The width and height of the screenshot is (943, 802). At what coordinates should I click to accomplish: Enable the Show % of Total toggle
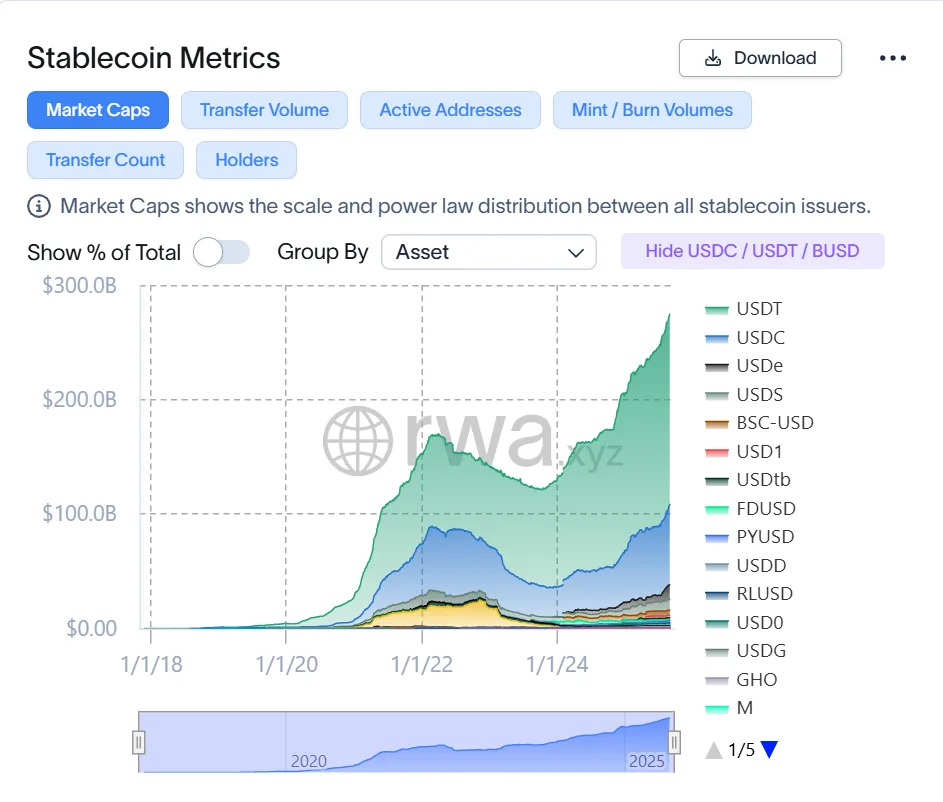221,252
